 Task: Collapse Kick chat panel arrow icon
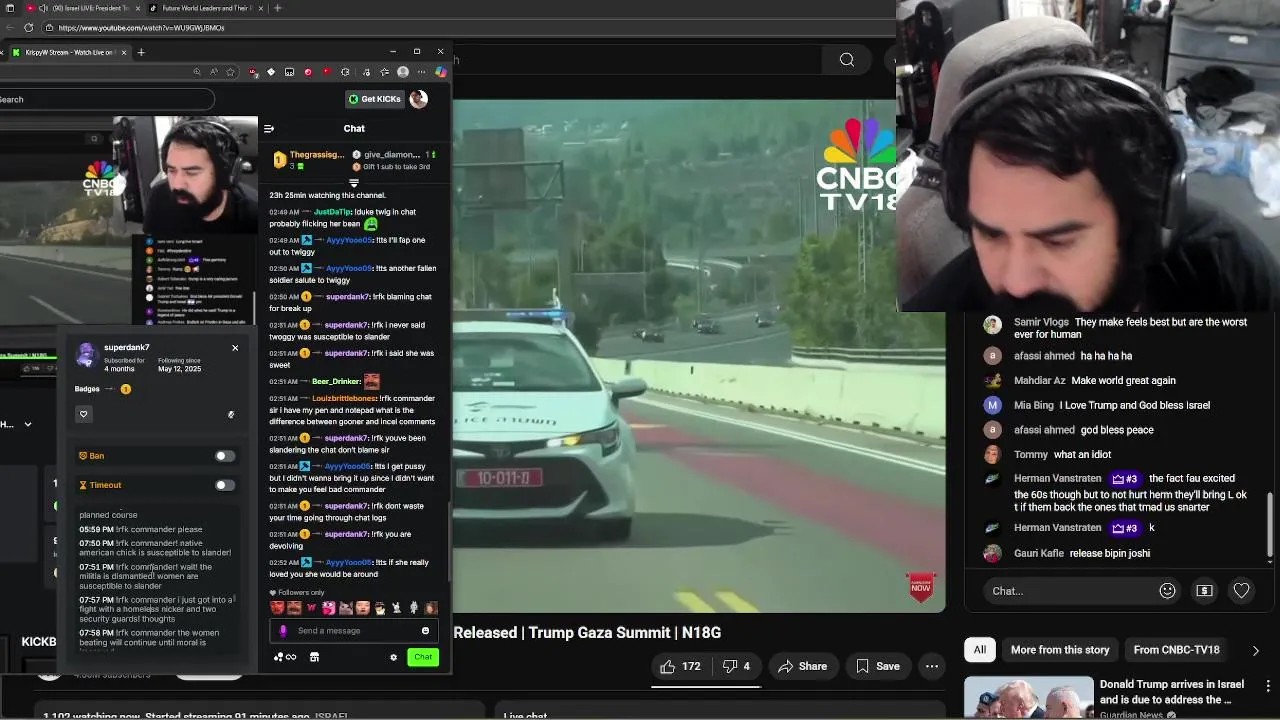click(268, 128)
